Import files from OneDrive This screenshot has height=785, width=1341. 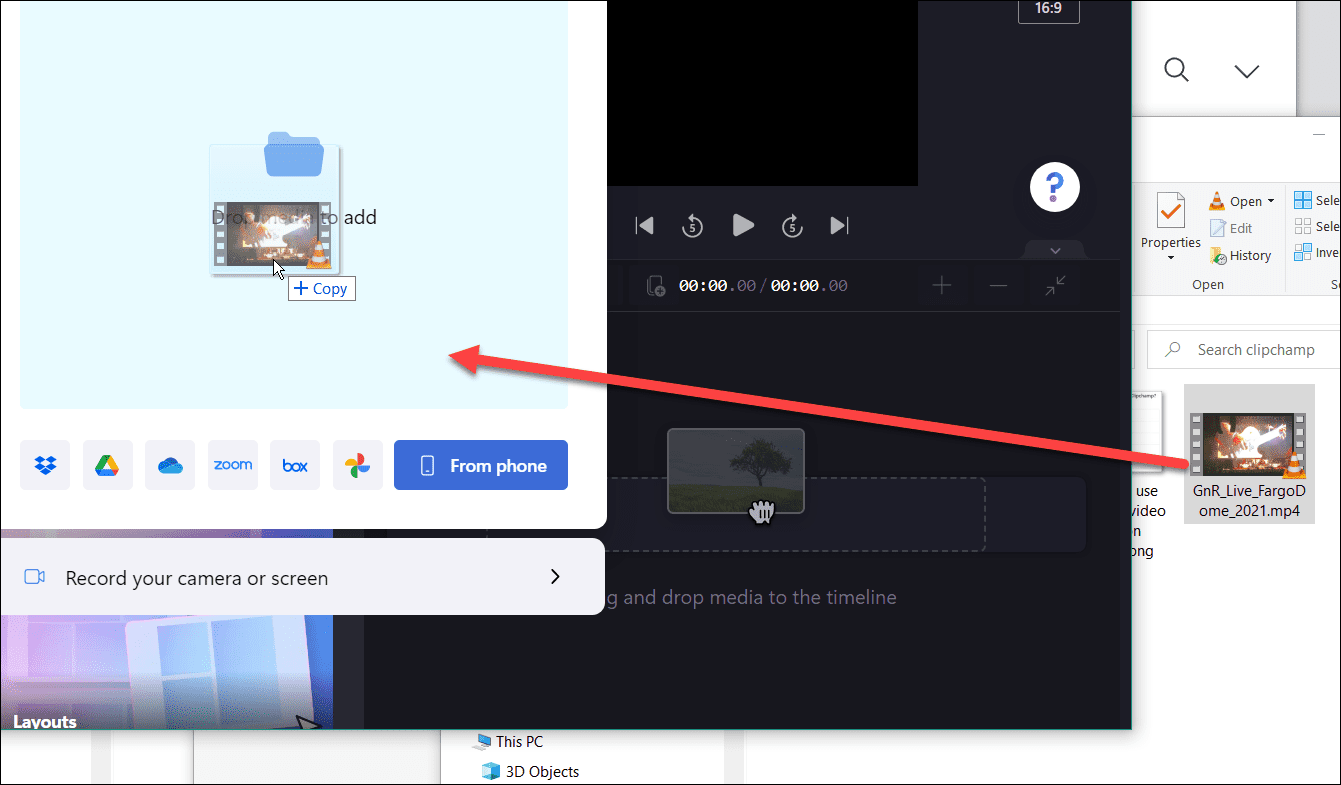(x=170, y=465)
